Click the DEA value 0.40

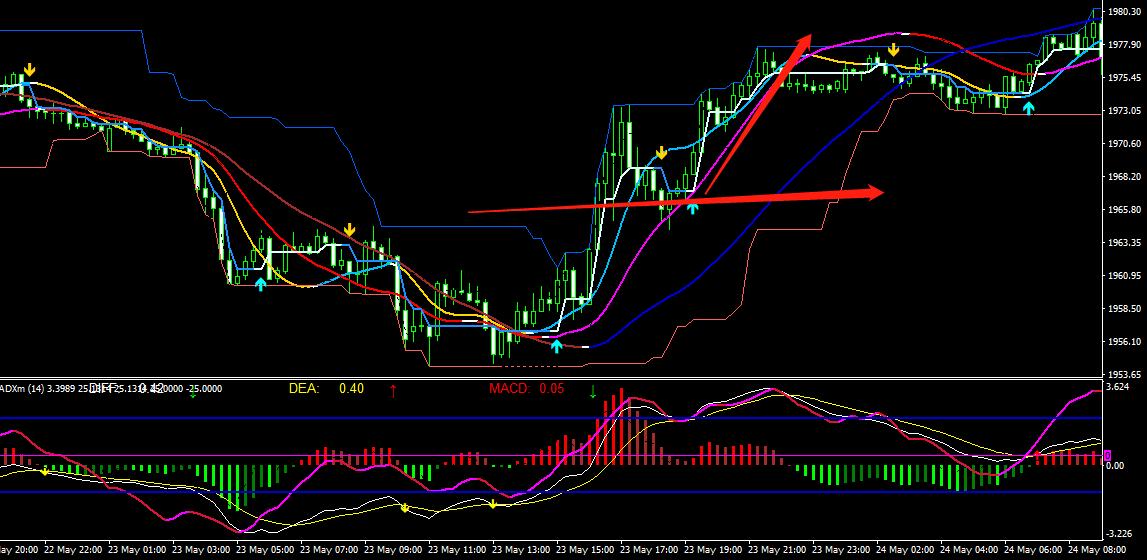pyautogui.click(x=351, y=389)
